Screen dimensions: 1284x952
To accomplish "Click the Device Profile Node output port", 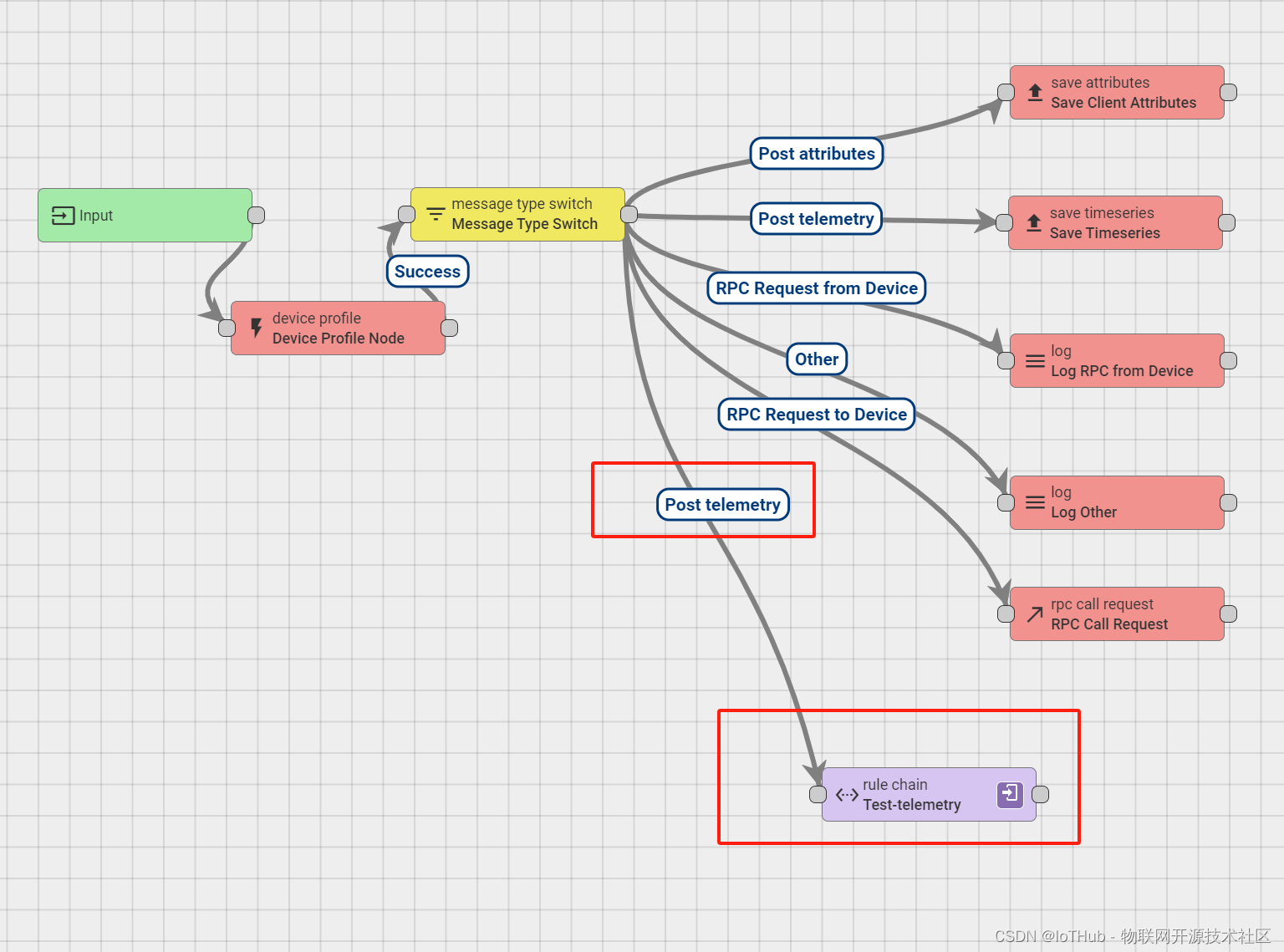I will 450,328.
